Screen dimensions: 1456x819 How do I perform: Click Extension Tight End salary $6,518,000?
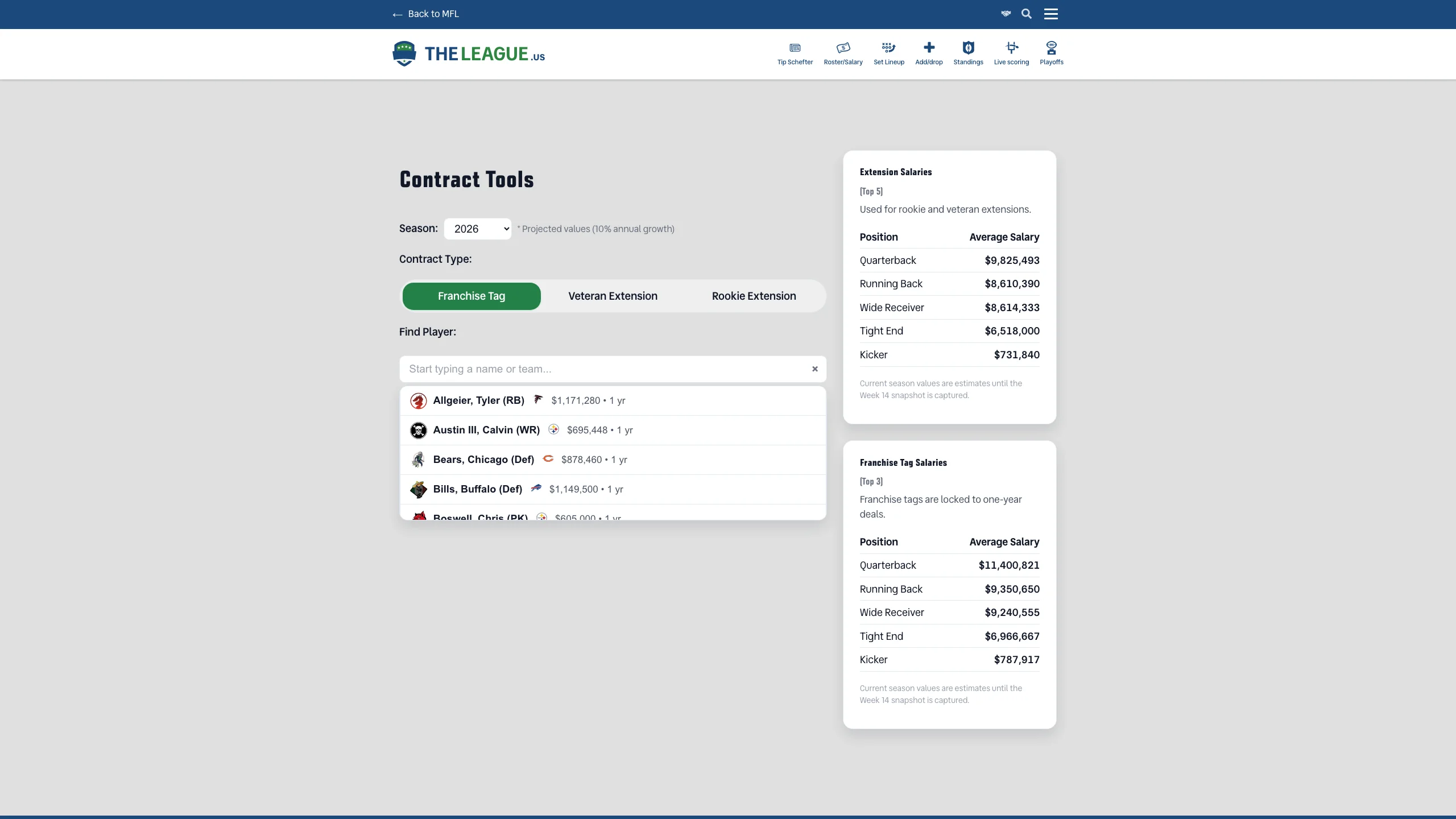pos(1012,331)
